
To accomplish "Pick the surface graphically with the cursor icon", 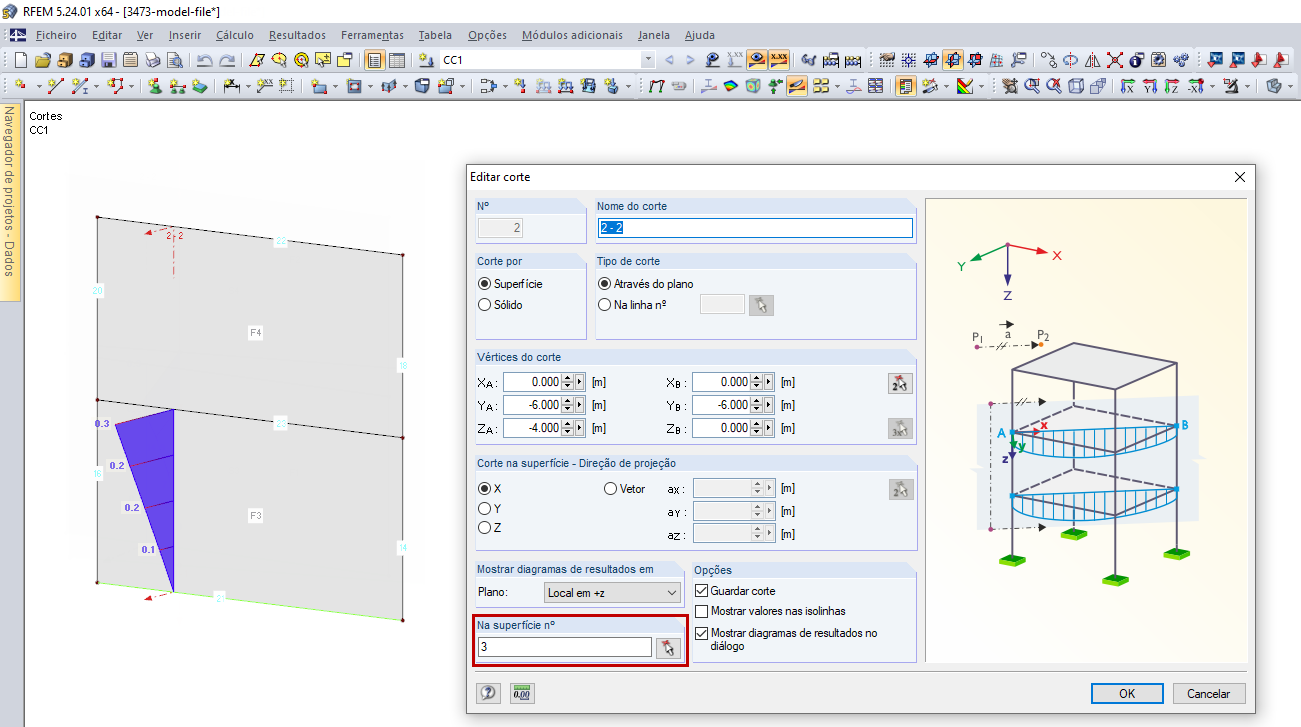I will click(x=668, y=648).
